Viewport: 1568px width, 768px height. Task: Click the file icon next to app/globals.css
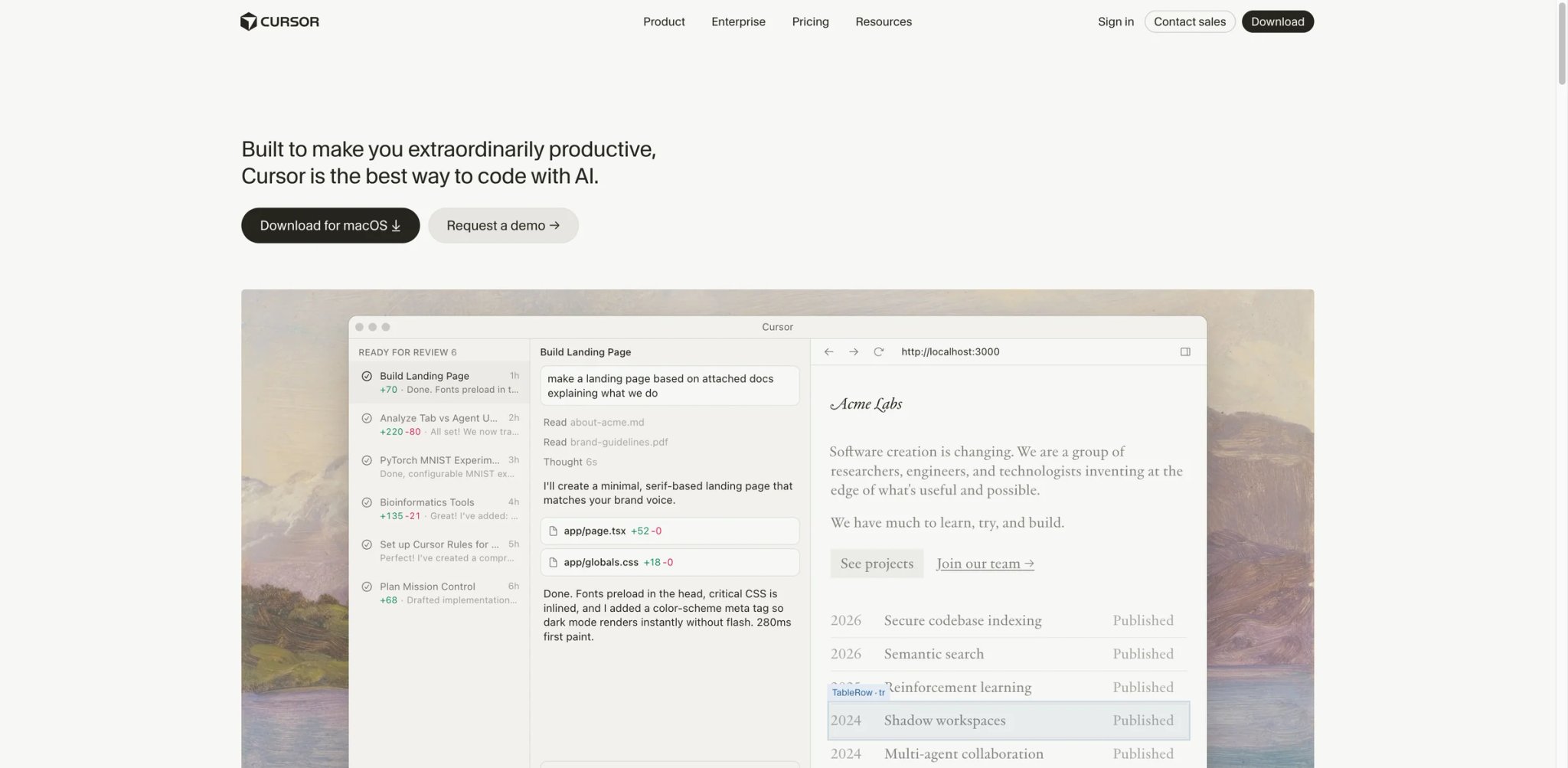[x=554, y=562]
